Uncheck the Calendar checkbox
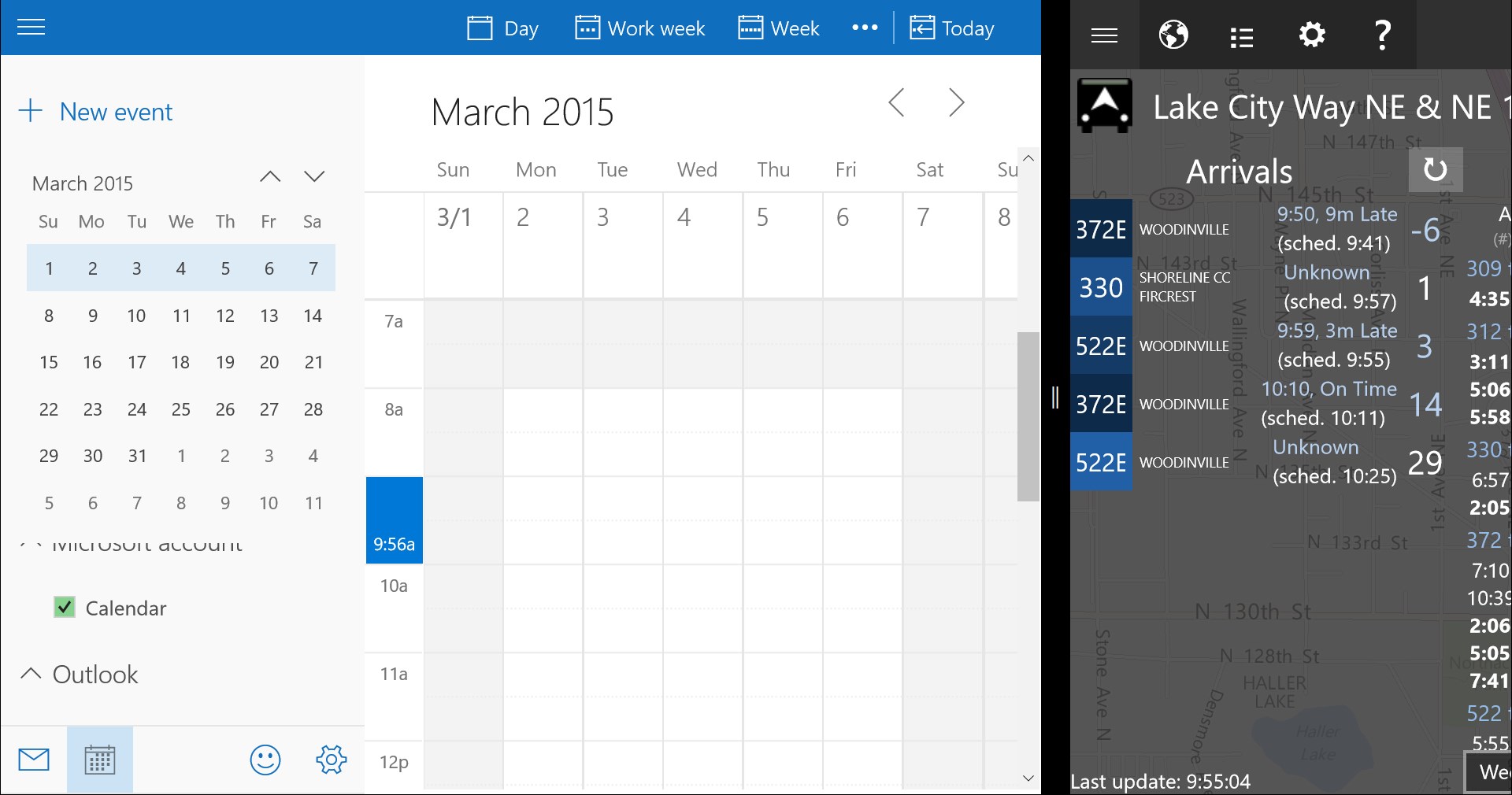 (x=65, y=607)
